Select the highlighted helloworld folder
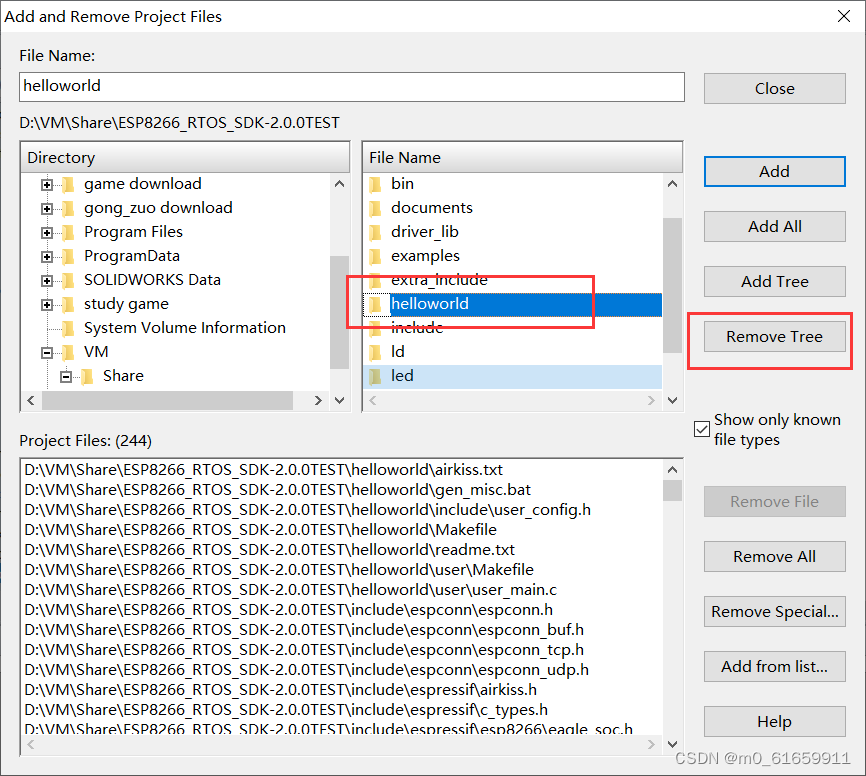The height and width of the screenshot is (776, 866). coord(430,304)
